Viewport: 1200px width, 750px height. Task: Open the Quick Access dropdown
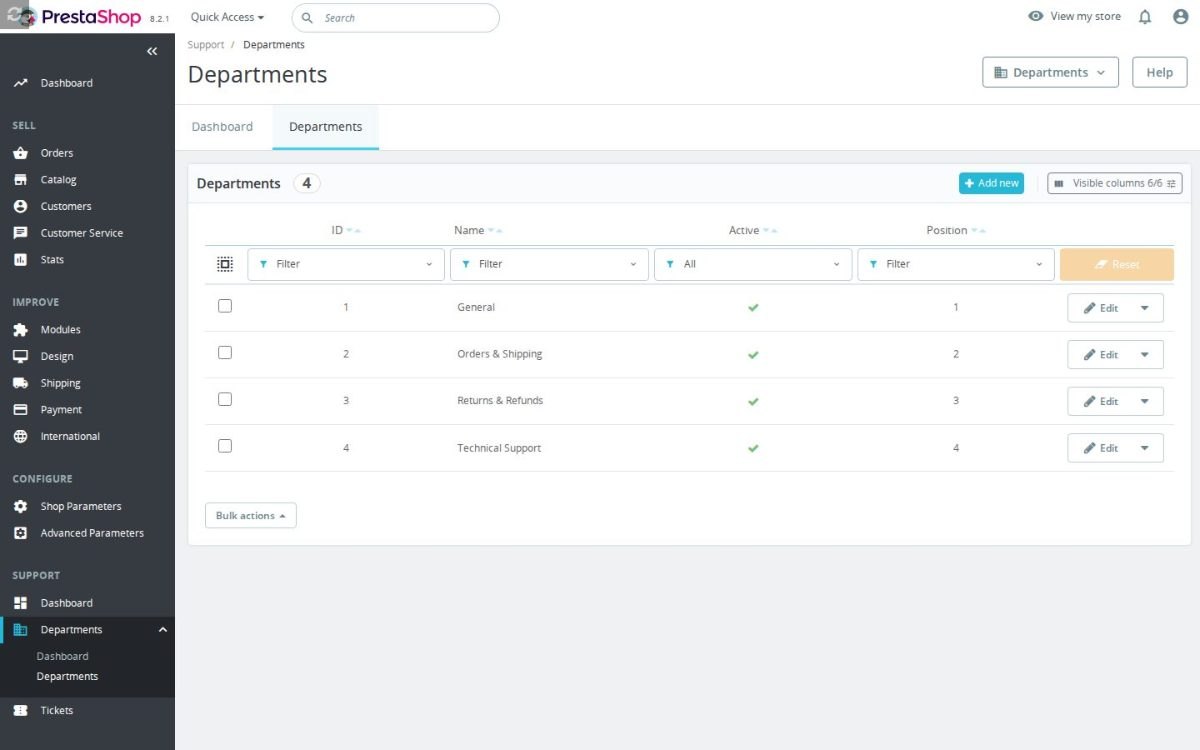coord(227,17)
